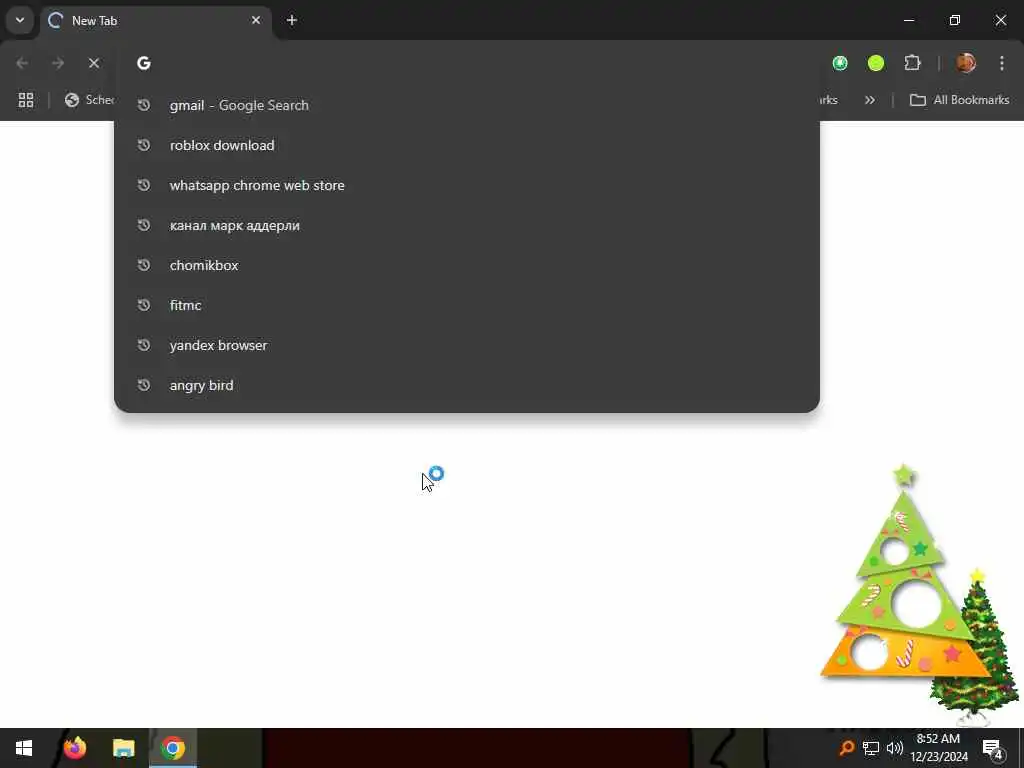This screenshot has width=1024, height=768.
Task: Open the clock showing 8:52 AM
Action: (x=938, y=748)
